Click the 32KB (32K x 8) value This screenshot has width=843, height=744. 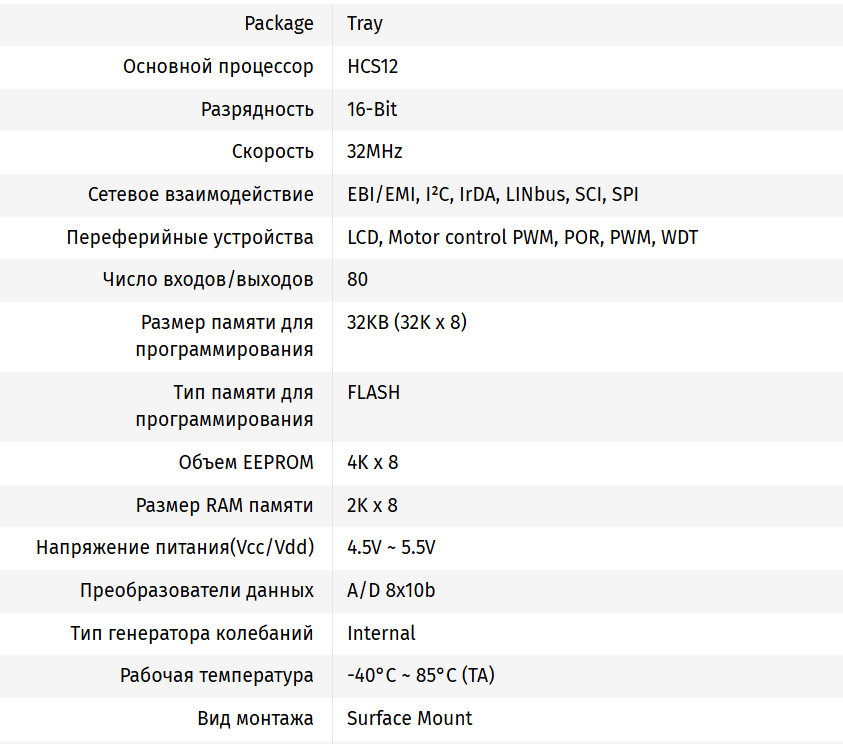(x=407, y=322)
